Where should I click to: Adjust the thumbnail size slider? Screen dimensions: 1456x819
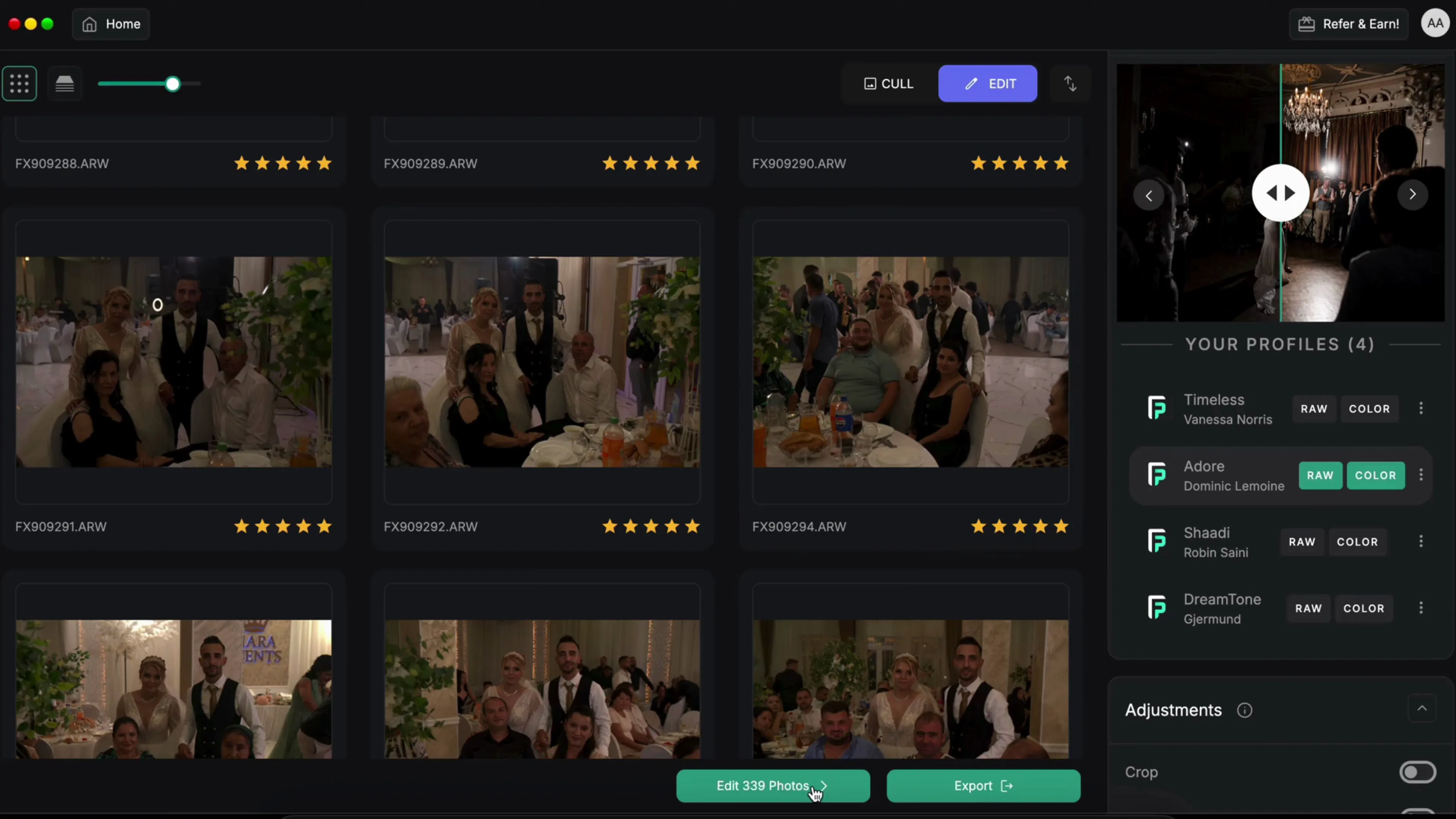(173, 83)
